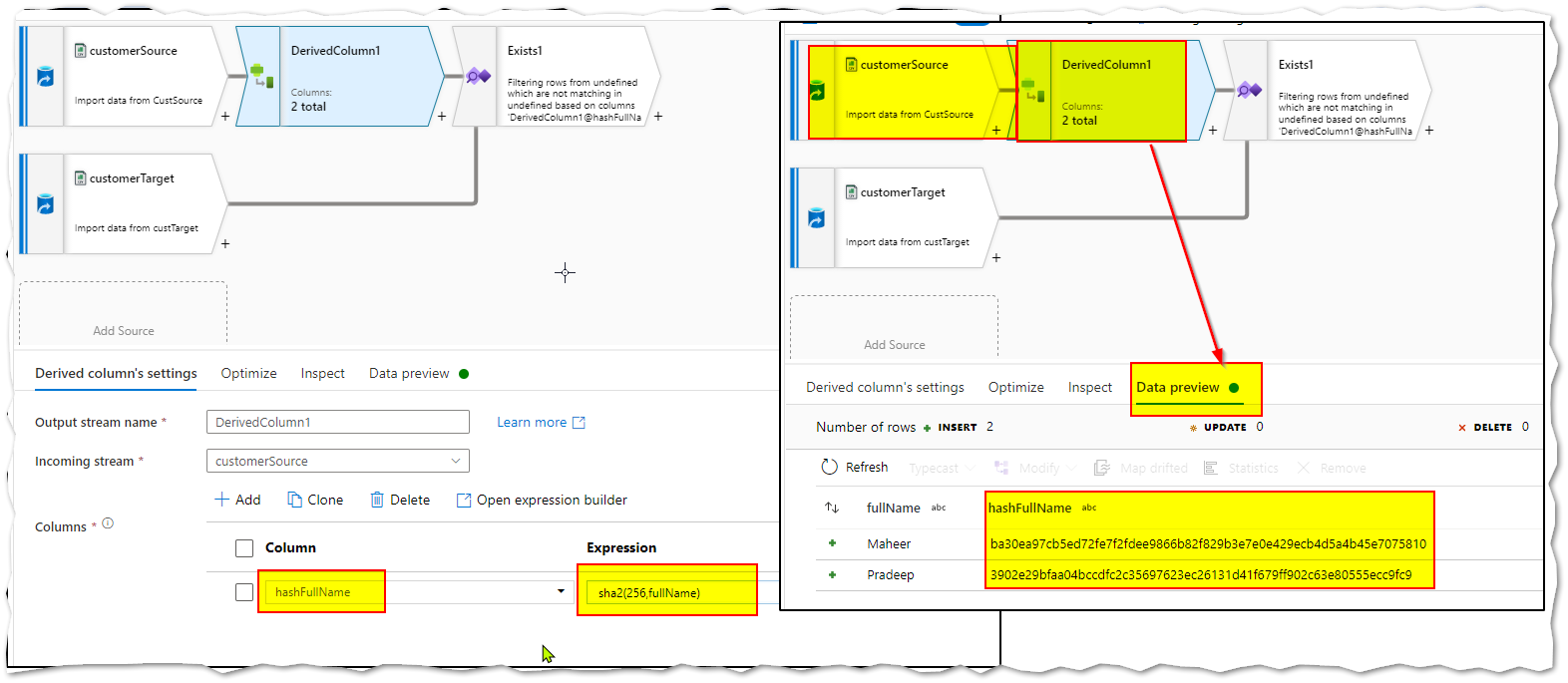Image resolution: width=1568 pixels, height=683 pixels.
Task: Click plus after DerivedColumn1 in left panel
Action: pyautogui.click(x=442, y=117)
